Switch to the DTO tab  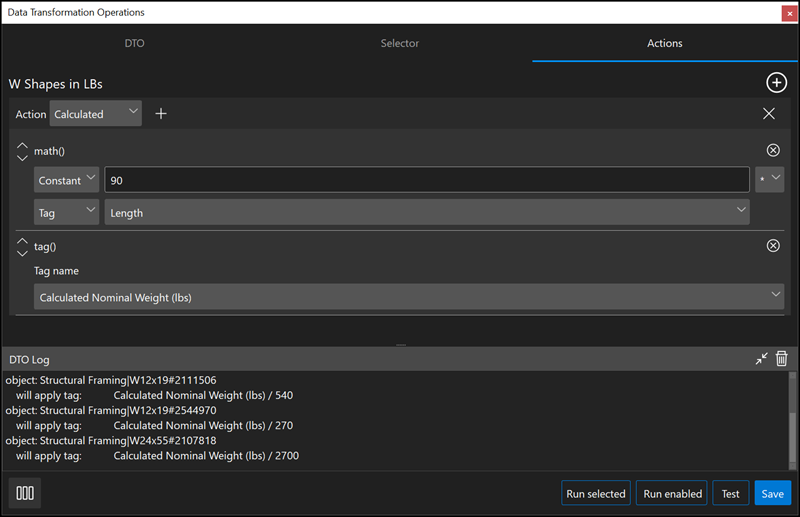[135, 43]
